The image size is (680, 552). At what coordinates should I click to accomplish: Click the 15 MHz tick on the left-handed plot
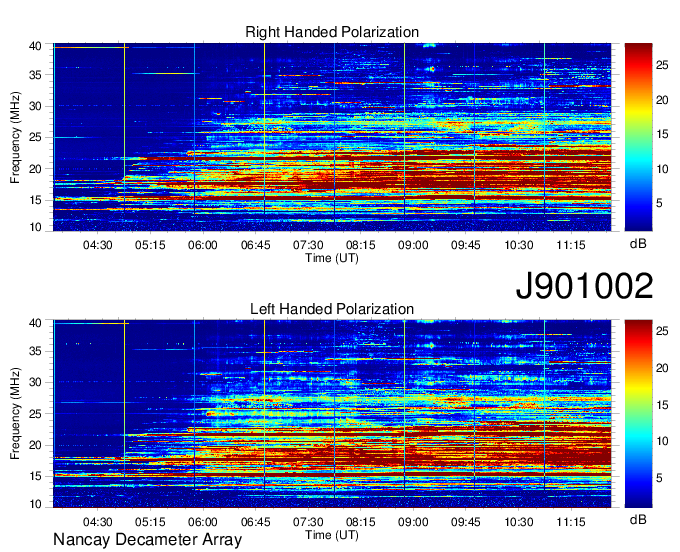click(35, 476)
